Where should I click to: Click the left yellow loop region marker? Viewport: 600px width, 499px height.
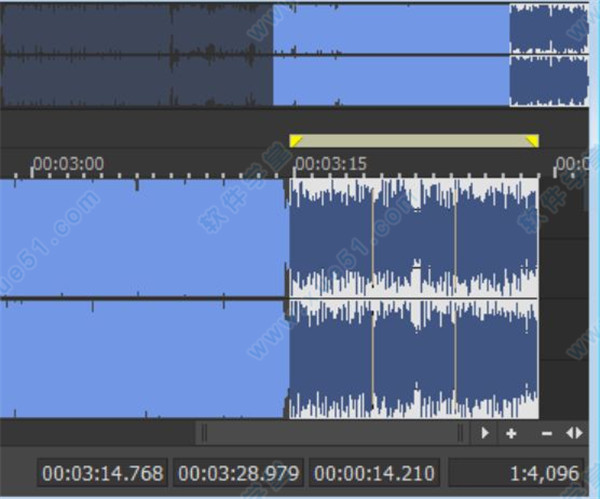tap(296, 142)
